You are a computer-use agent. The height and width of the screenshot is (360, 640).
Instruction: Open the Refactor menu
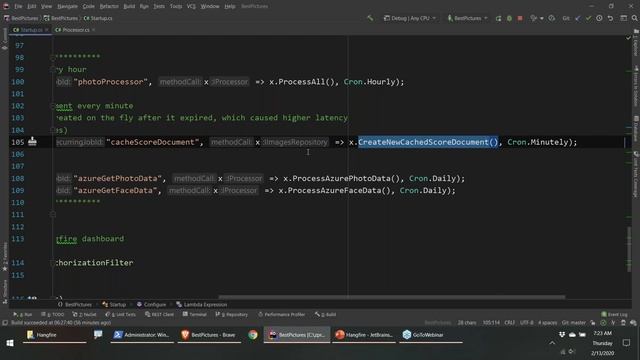[109, 7]
